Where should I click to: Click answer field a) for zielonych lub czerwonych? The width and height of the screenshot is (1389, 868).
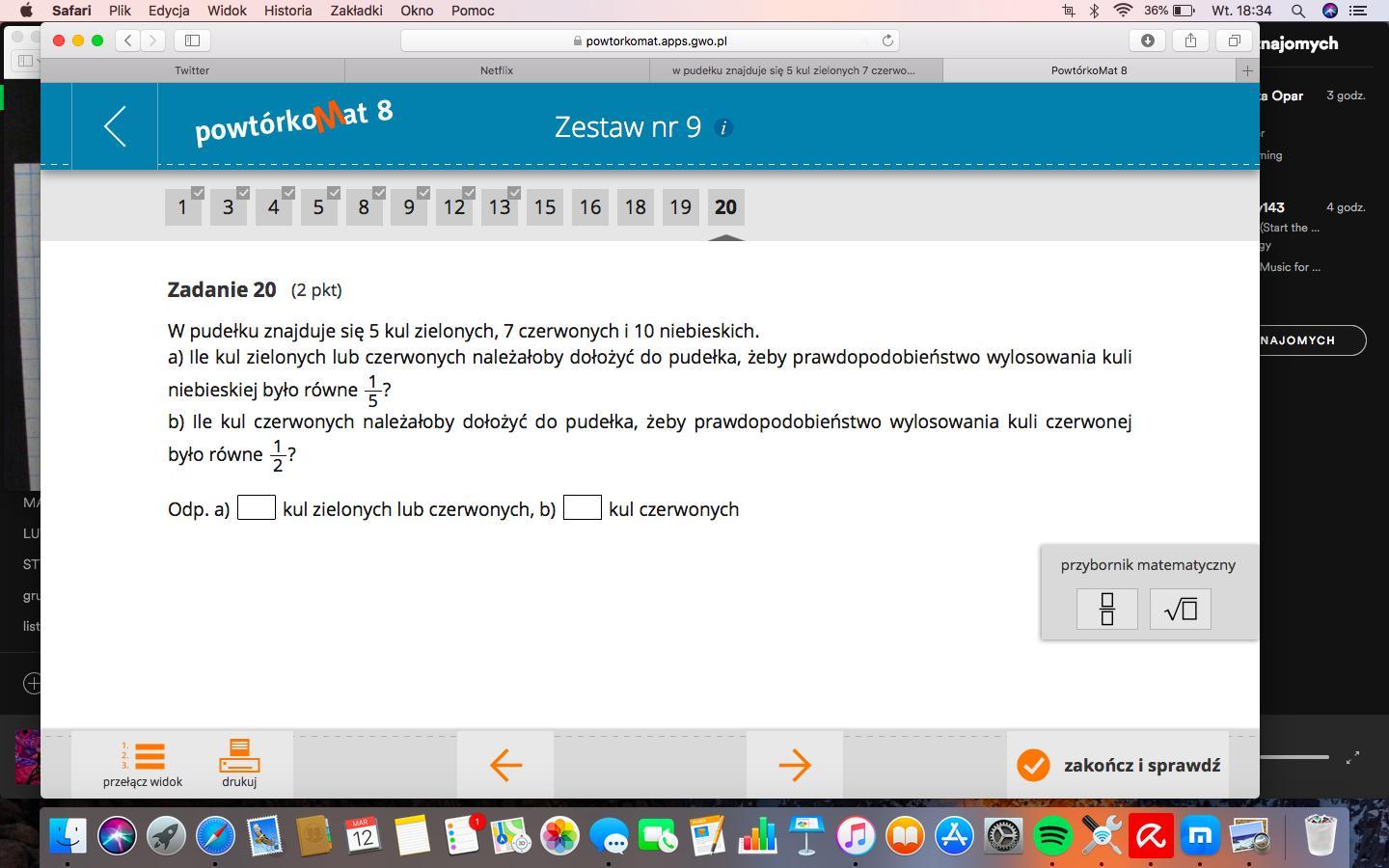click(x=257, y=507)
